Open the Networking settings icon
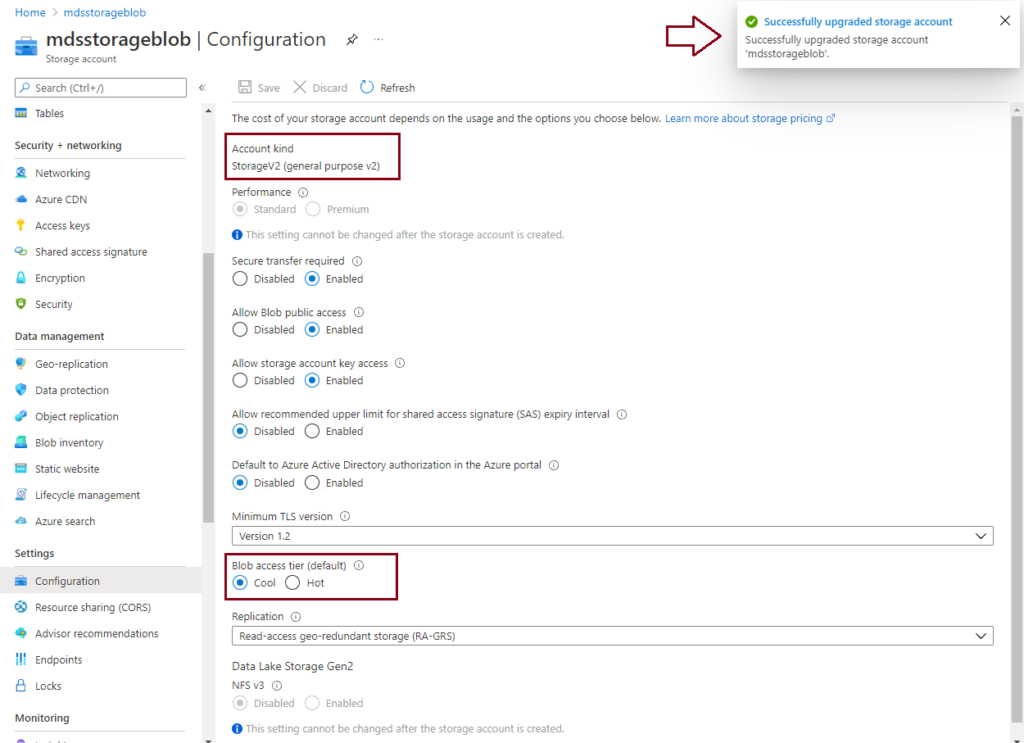Screen dimensions: 1024x743 click(22, 173)
